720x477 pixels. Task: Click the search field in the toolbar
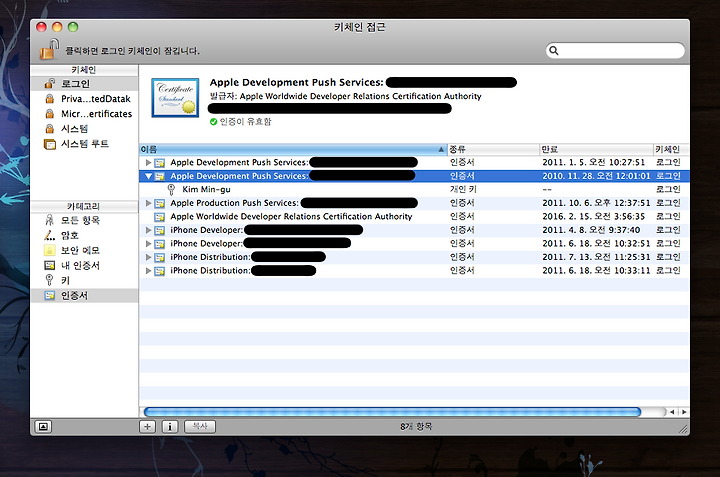tap(615, 51)
